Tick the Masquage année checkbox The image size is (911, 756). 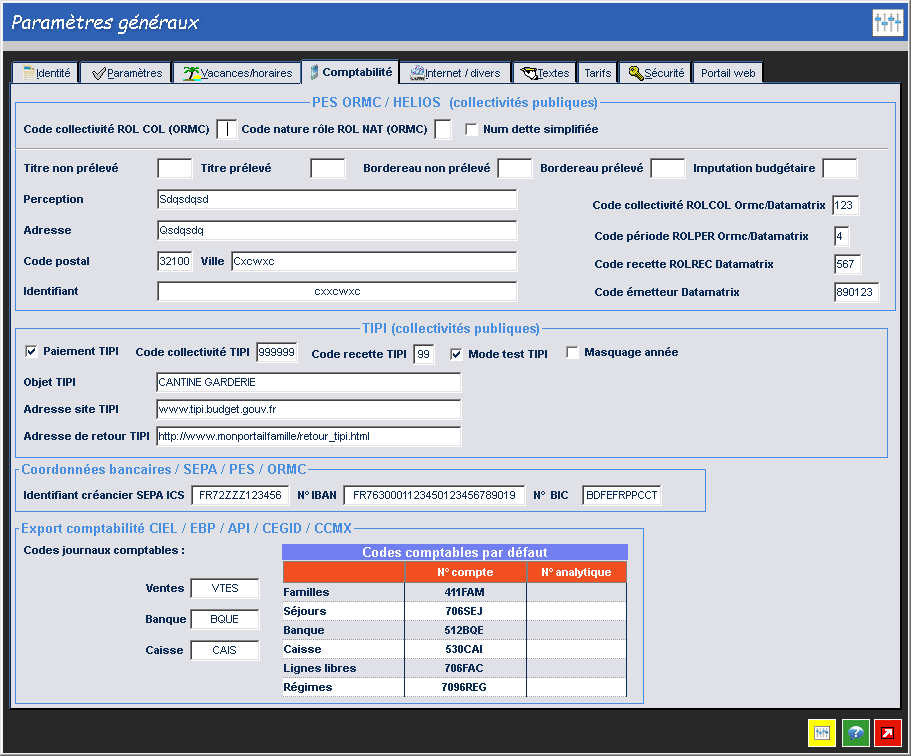pos(573,352)
